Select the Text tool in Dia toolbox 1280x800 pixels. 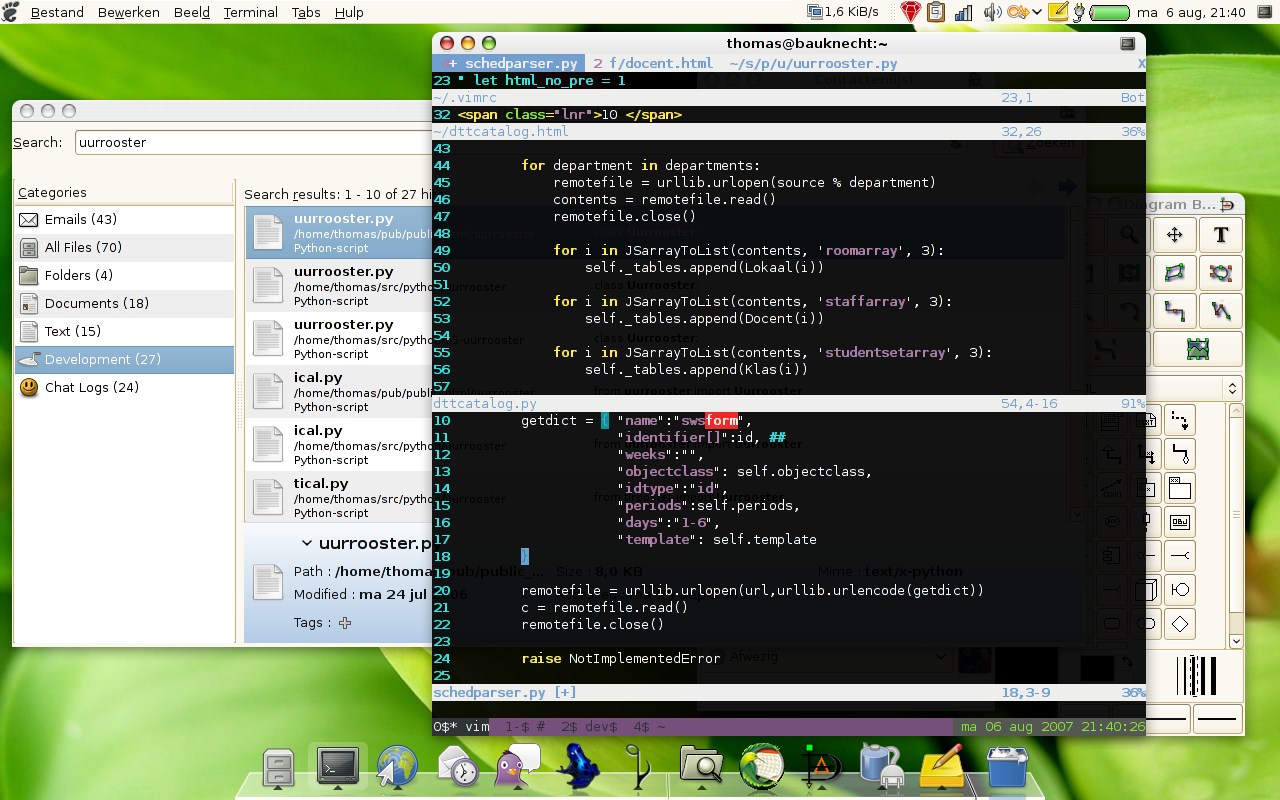coord(1221,235)
